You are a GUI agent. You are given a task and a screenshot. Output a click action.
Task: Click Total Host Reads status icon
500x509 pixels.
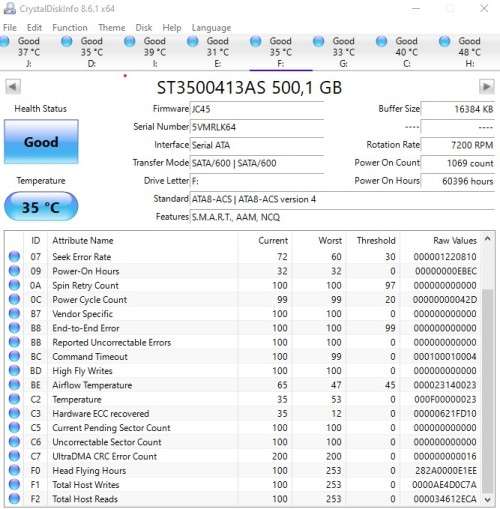14,499
